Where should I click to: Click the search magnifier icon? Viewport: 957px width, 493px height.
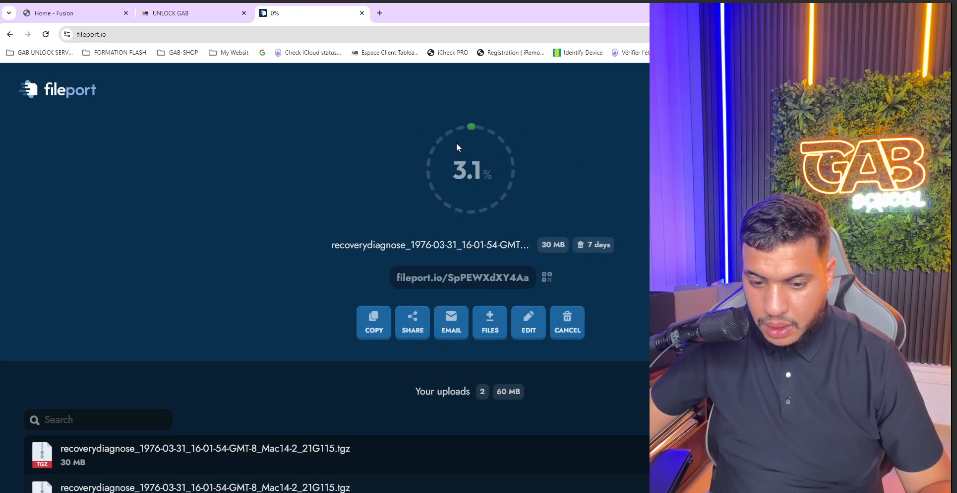pos(35,420)
